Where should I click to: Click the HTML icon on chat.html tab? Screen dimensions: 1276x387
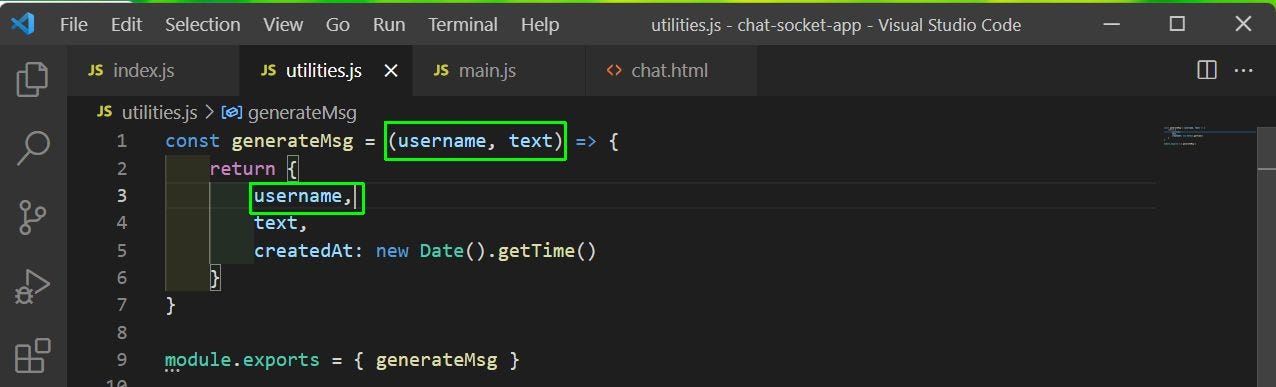pyautogui.click(x=613, y=71)
